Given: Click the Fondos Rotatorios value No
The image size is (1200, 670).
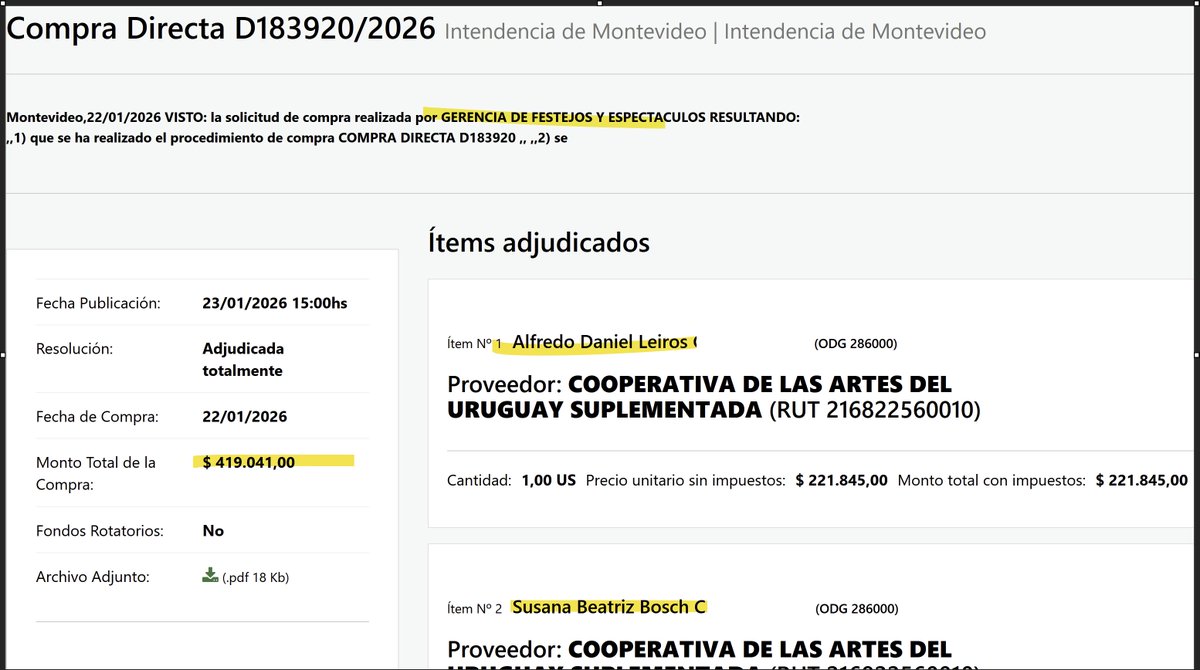Looking at the screenshot, I should pyautogui.click(x=213, y=530).
